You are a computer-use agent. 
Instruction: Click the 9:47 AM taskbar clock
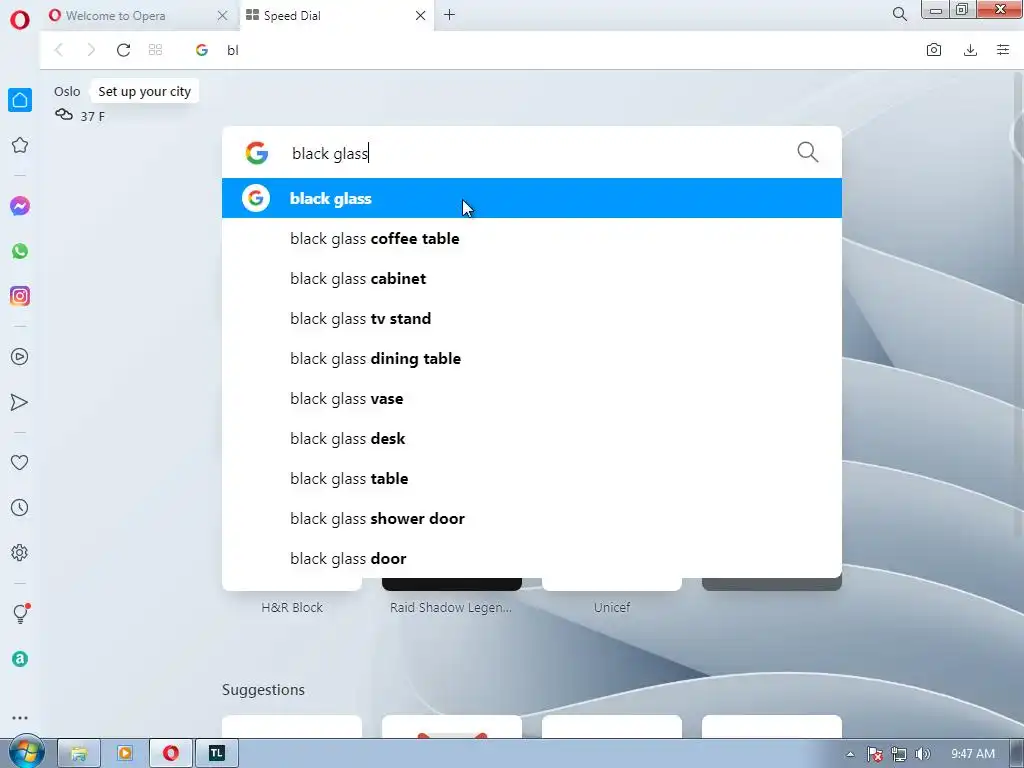(973, 754)
